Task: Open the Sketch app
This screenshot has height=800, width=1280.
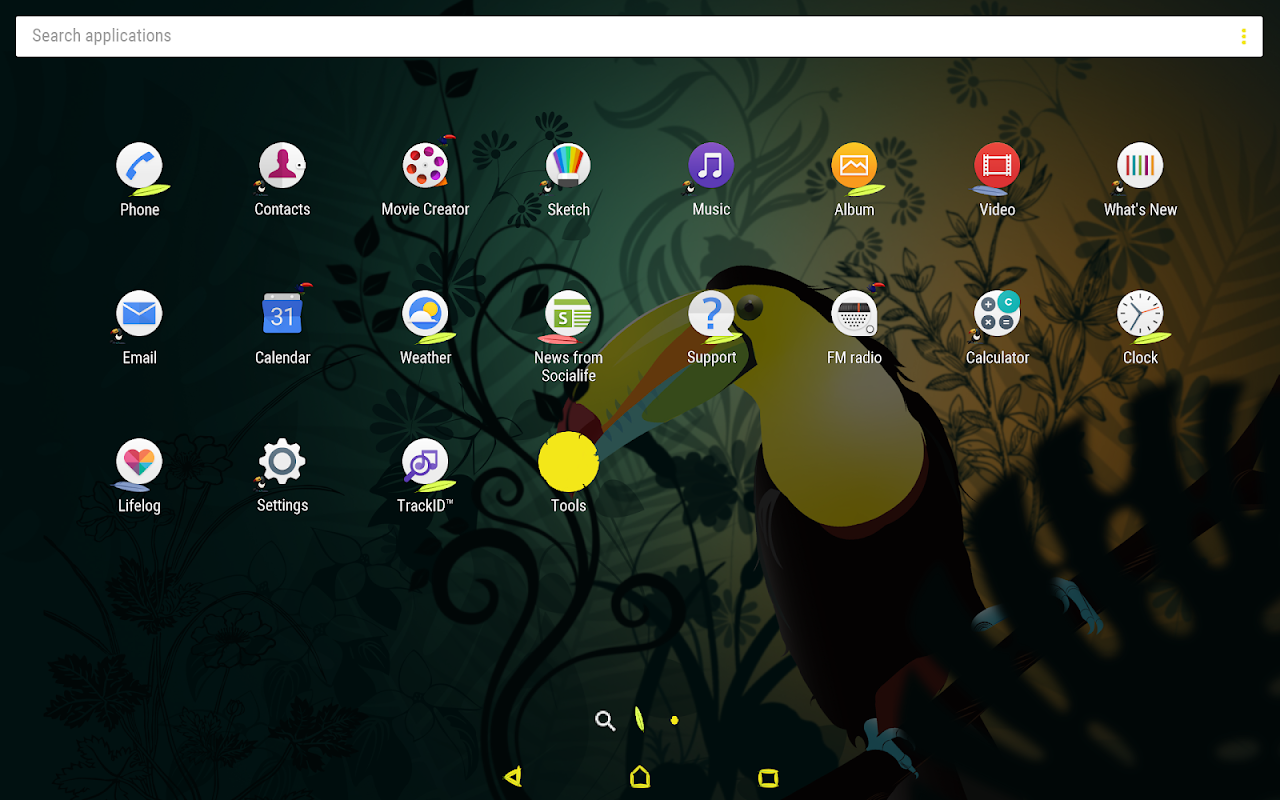Action: tap(568, 167)
